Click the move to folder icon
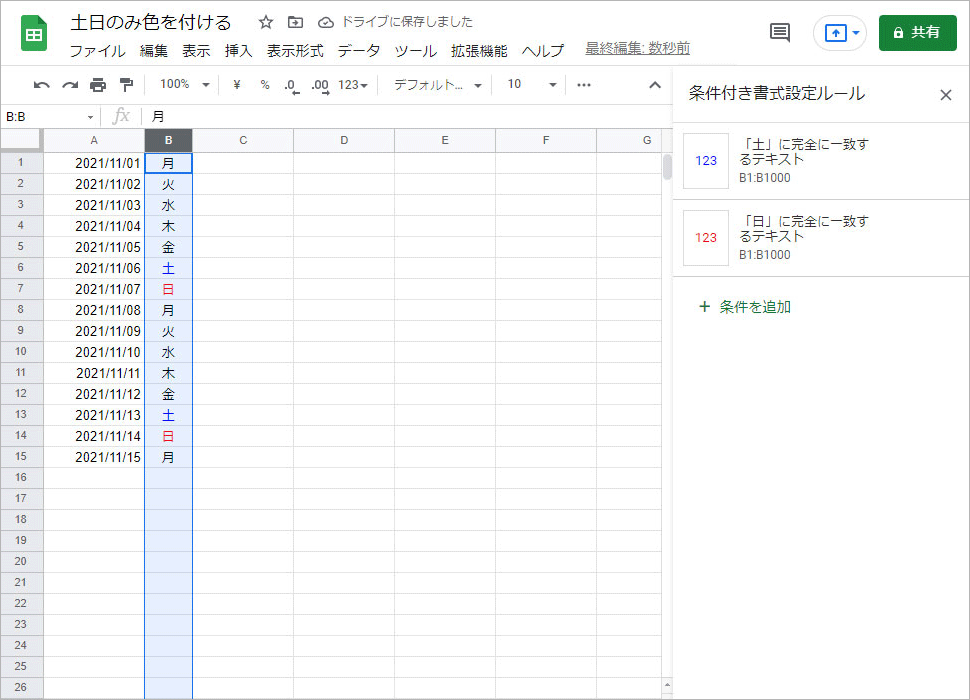970x700 pixels. 296,23
